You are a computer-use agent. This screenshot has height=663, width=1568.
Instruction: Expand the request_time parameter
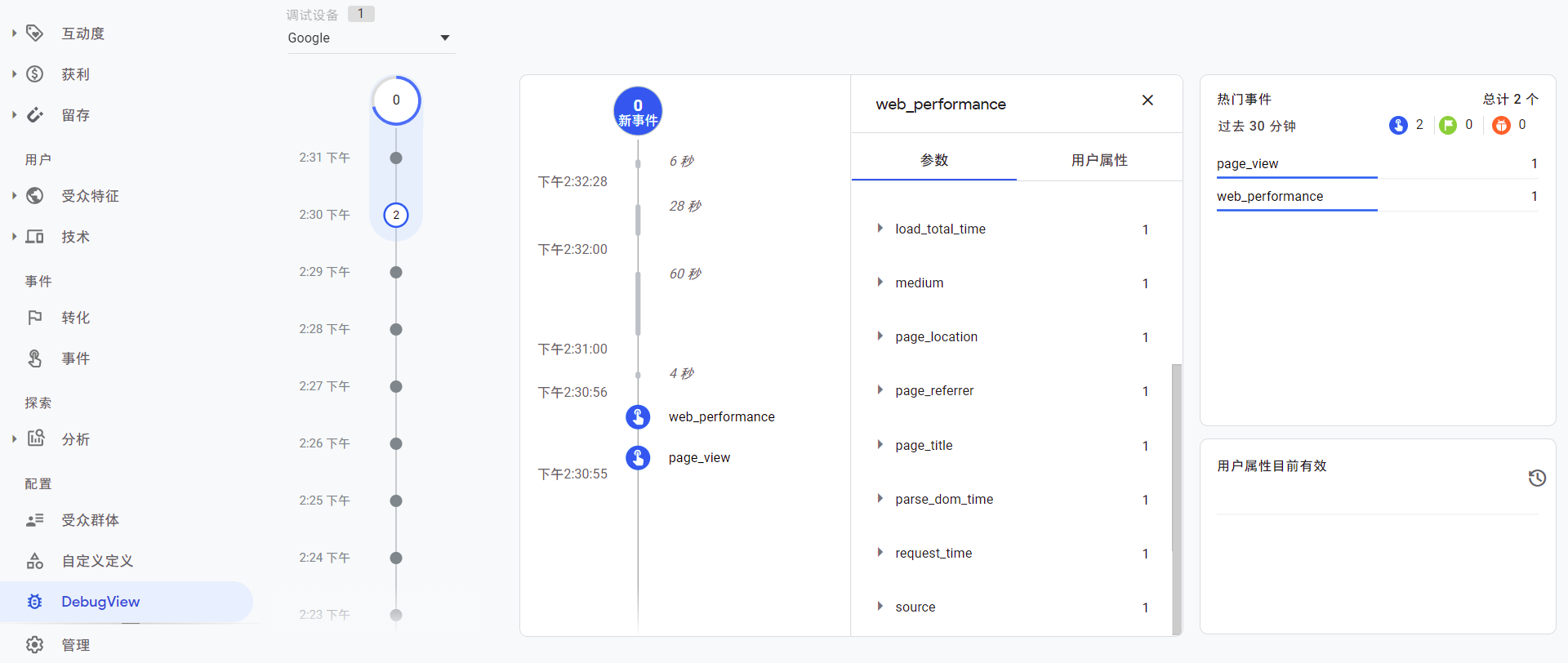click(880, 553)
